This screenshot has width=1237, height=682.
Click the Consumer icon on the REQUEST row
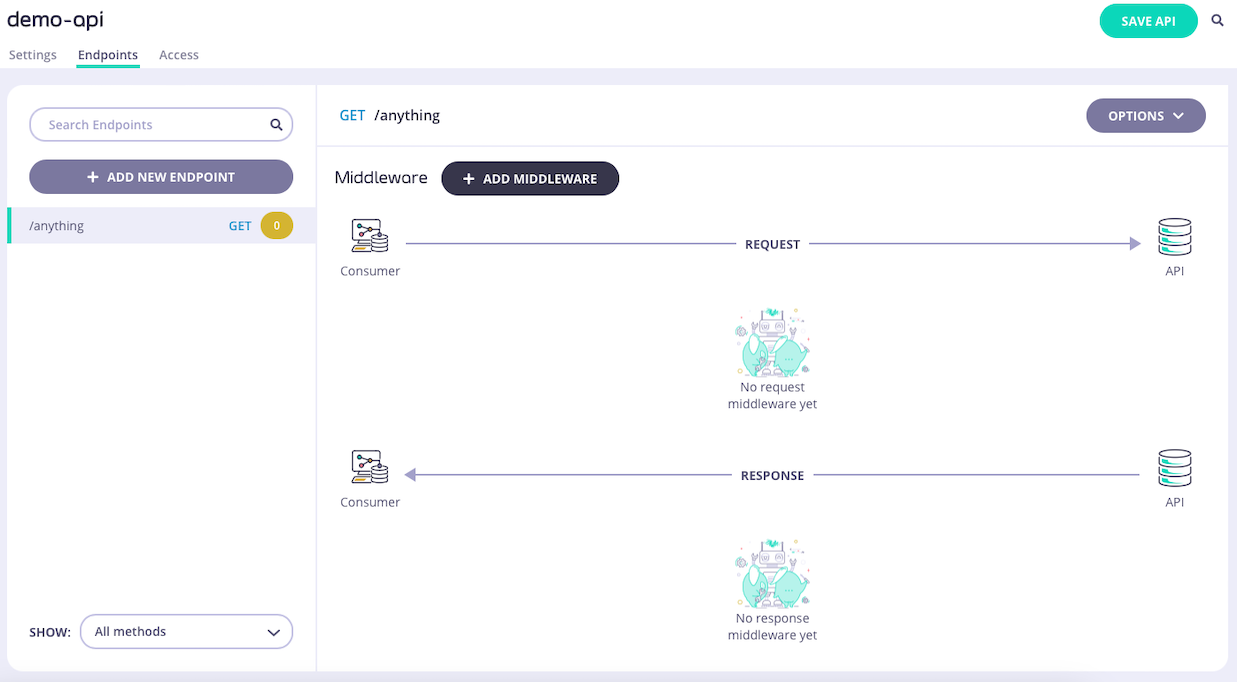pos(370,236)
